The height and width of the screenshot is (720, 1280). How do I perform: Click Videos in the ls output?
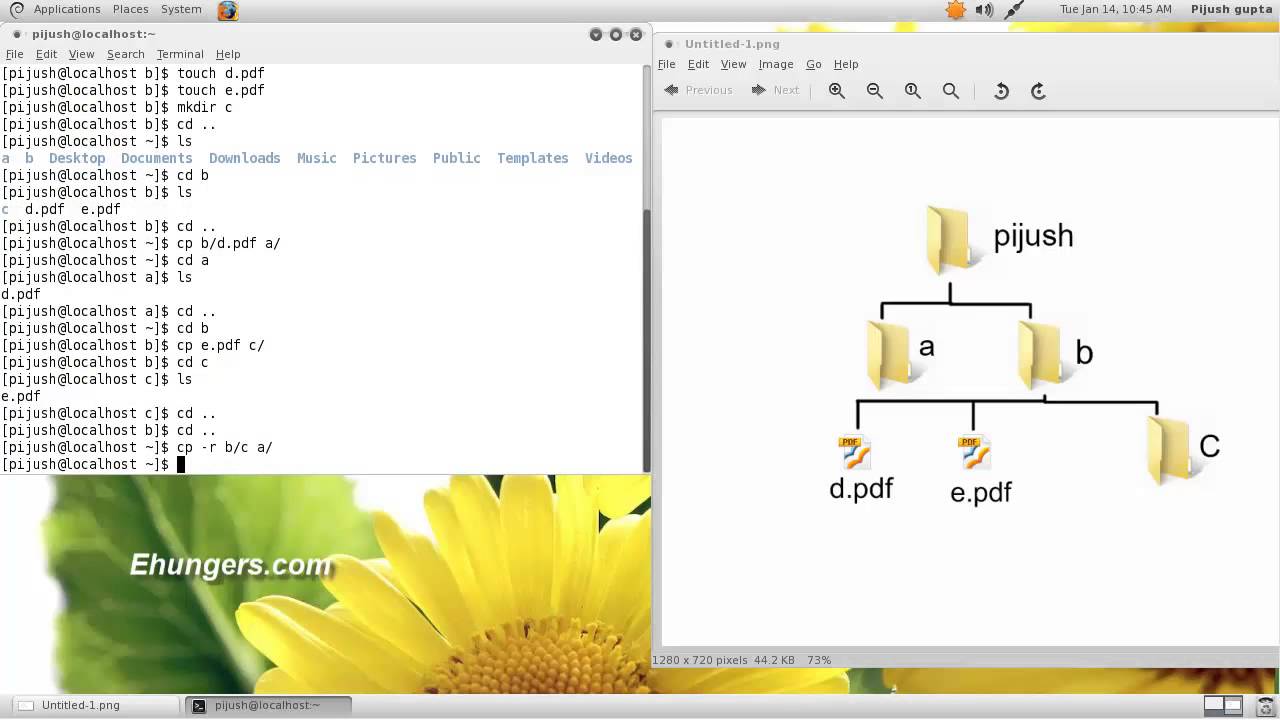609,158
